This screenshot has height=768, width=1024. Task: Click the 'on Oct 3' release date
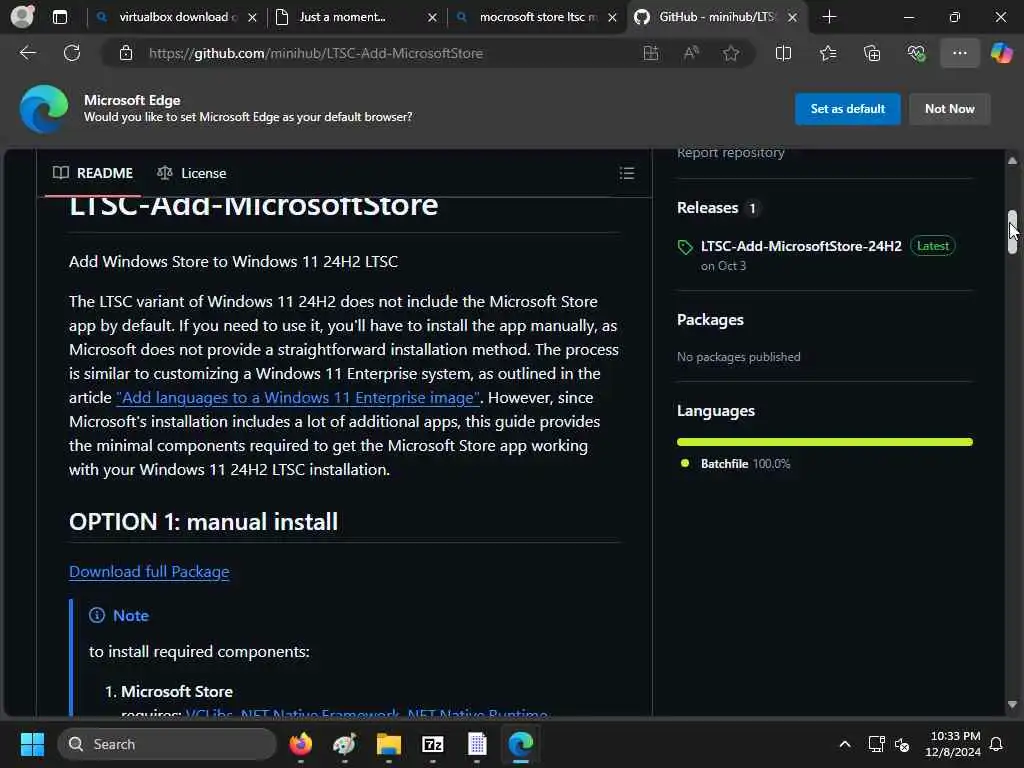(722, 266)
